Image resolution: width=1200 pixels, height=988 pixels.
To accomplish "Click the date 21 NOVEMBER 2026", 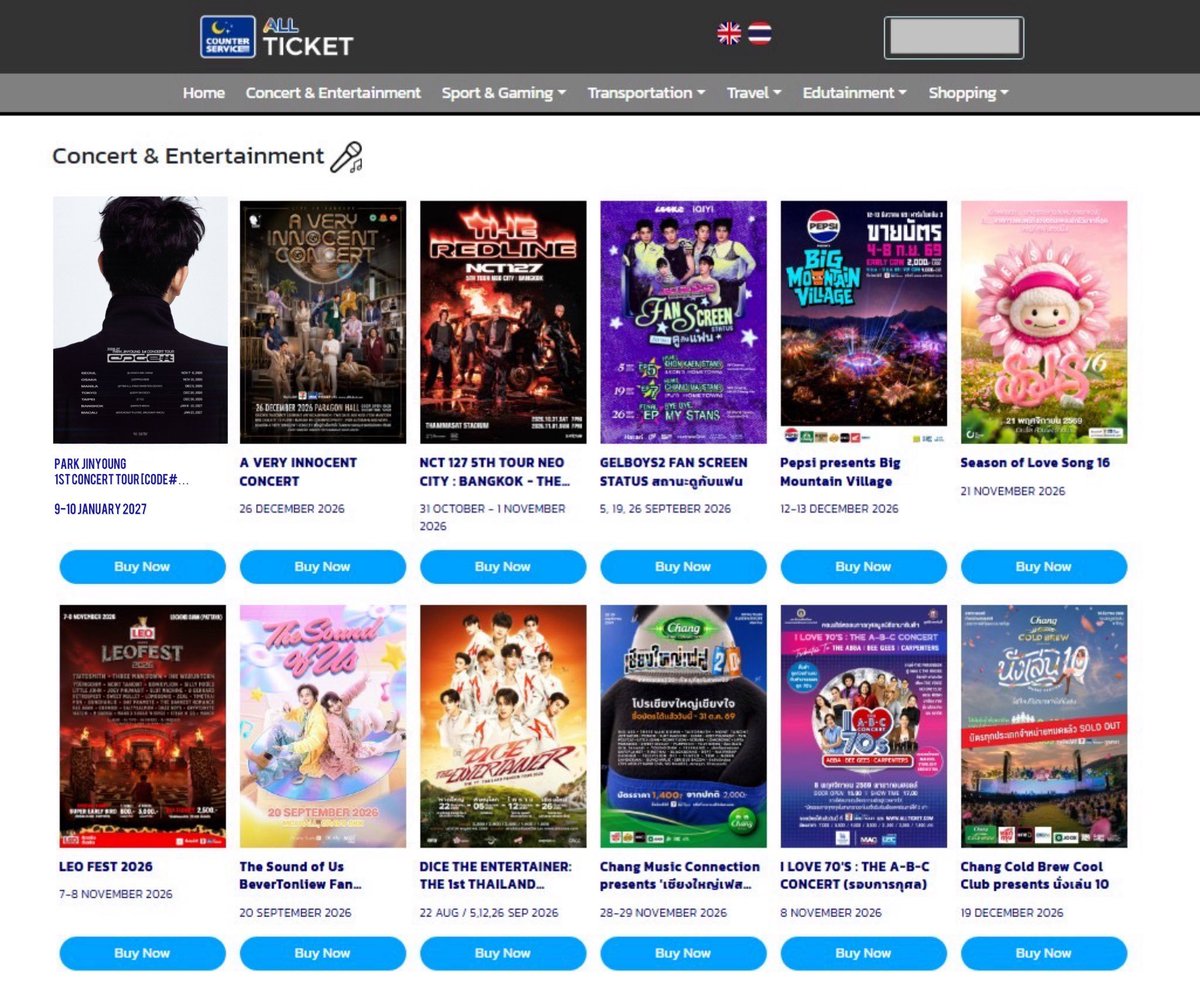I will click(x=1013, y=491).
